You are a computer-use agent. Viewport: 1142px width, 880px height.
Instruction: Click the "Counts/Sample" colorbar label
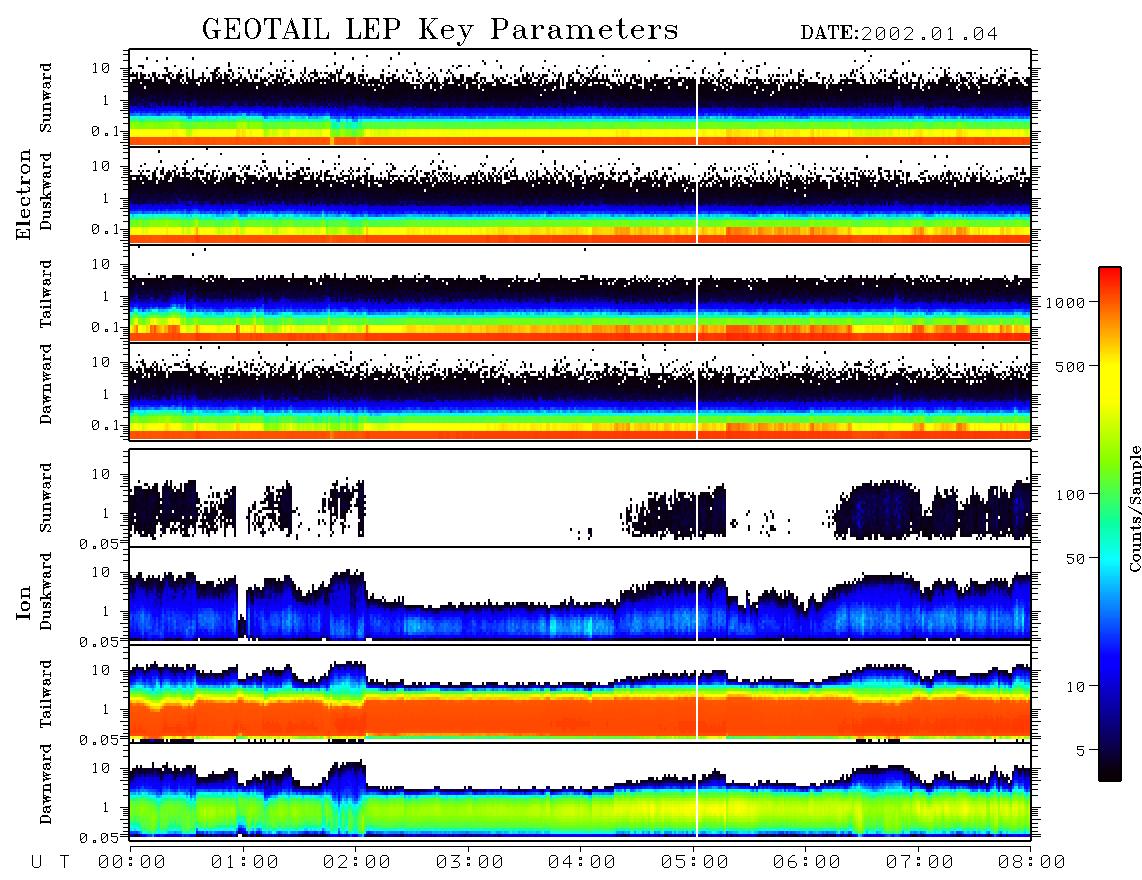click(1134, 508)
